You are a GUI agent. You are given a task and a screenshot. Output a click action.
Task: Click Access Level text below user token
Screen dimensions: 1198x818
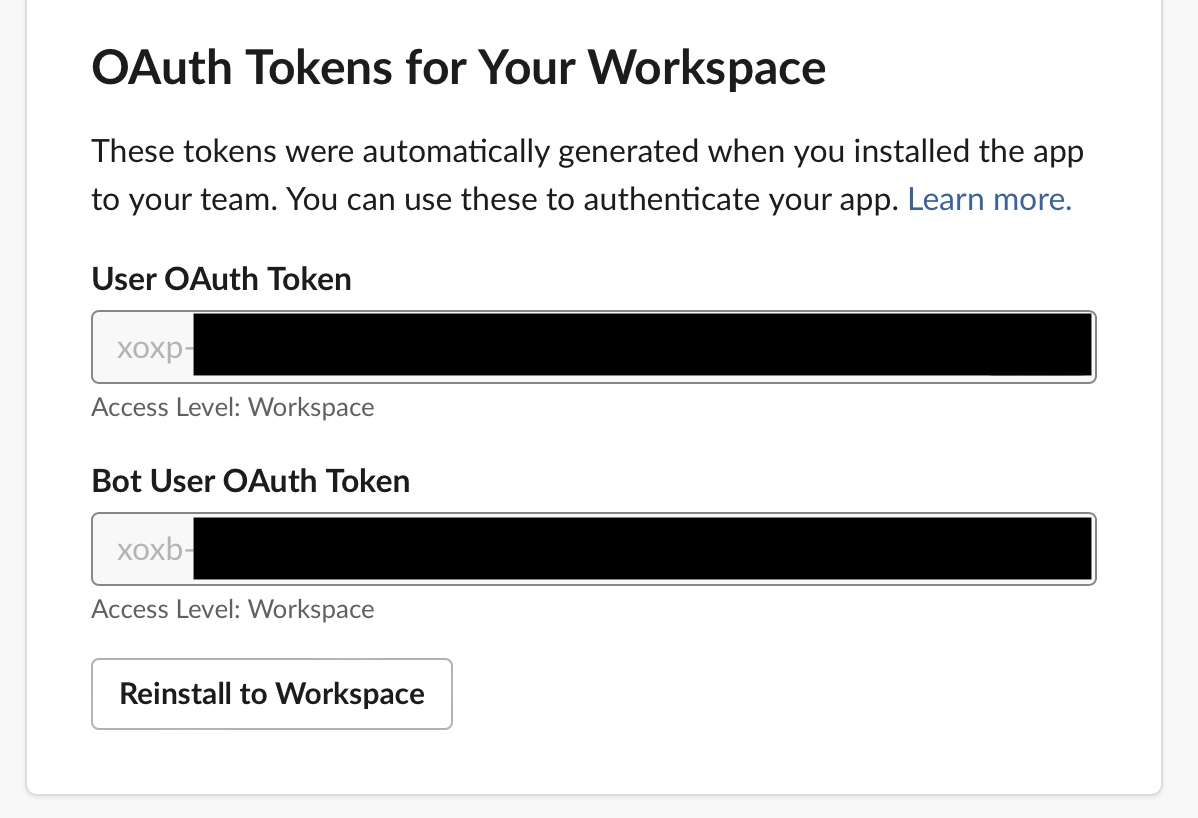click(233, 407)
